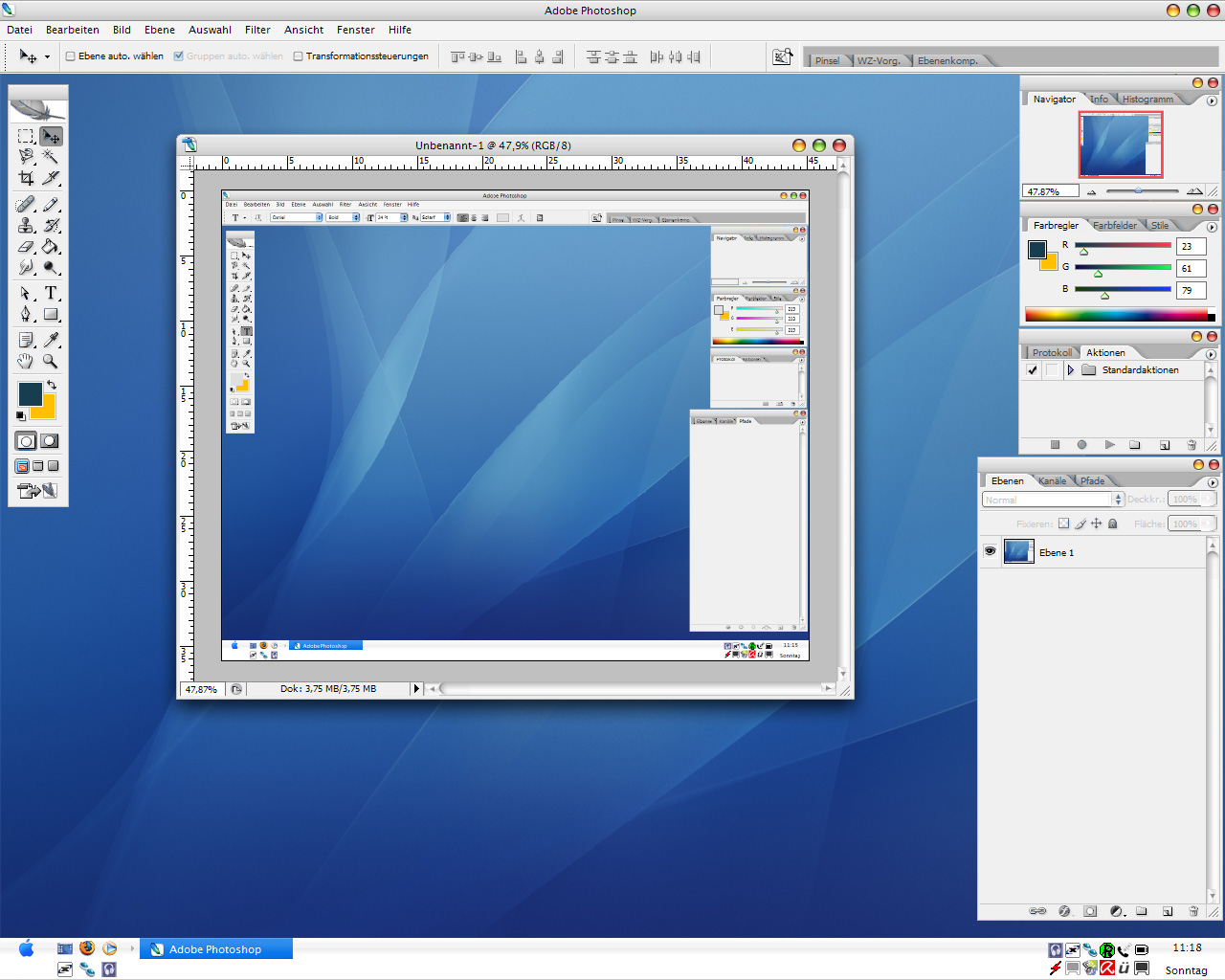The width and height of the screenshot is (1225, 980).
Task: Open Aktionen panel flyout menu
Action: pos(1211,354)
